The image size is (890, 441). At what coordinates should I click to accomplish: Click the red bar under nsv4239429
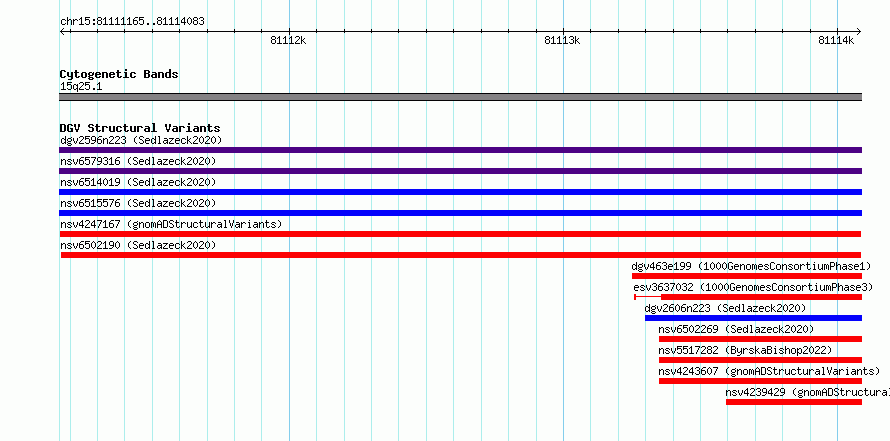tap(794, 402)
